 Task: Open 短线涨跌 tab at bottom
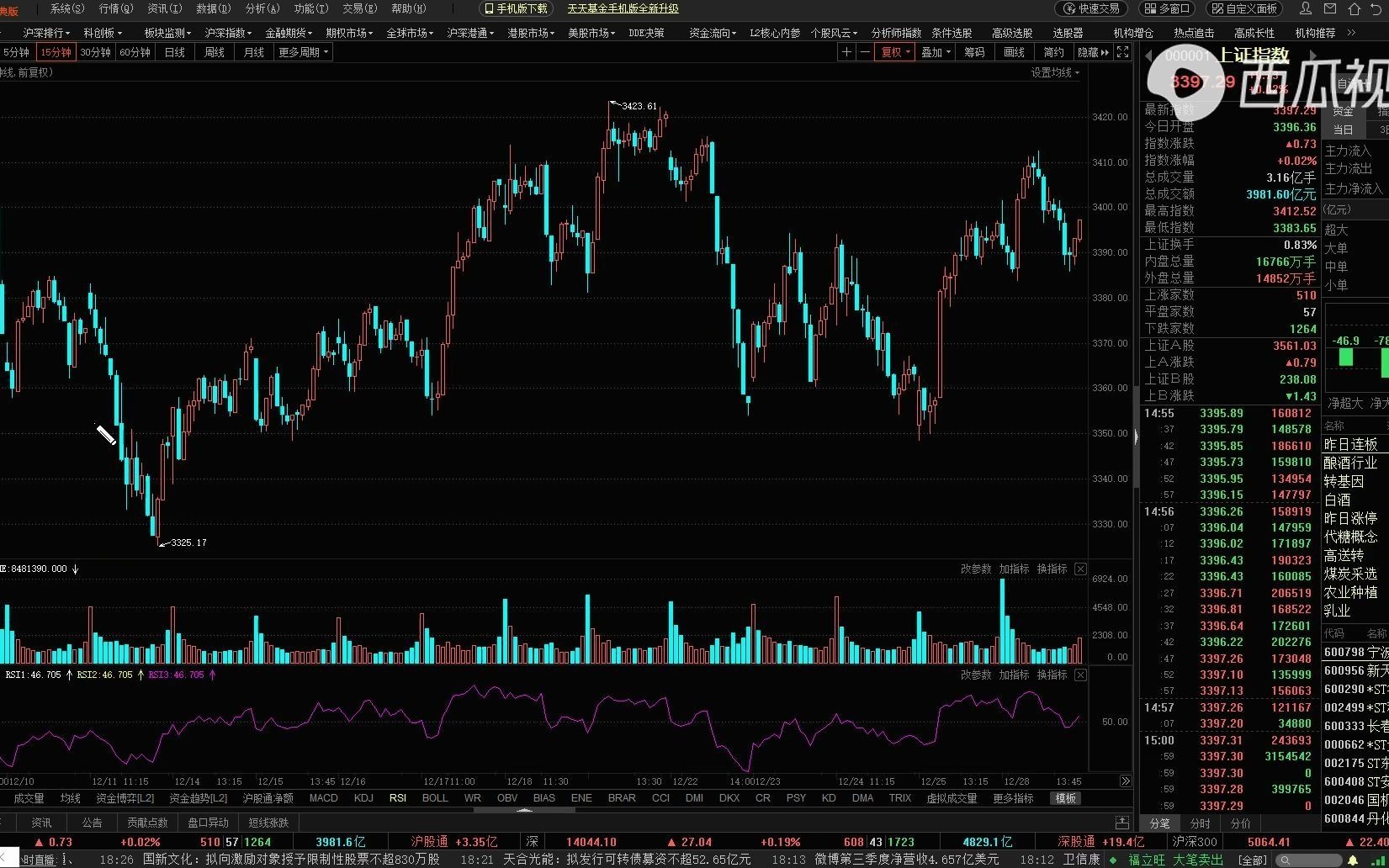pos(268,823)
